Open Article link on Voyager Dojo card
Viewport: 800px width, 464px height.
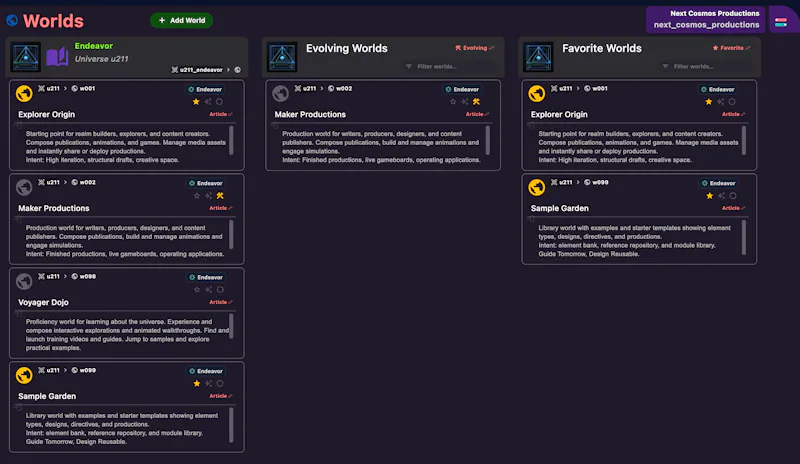click(x=220, y=302)
